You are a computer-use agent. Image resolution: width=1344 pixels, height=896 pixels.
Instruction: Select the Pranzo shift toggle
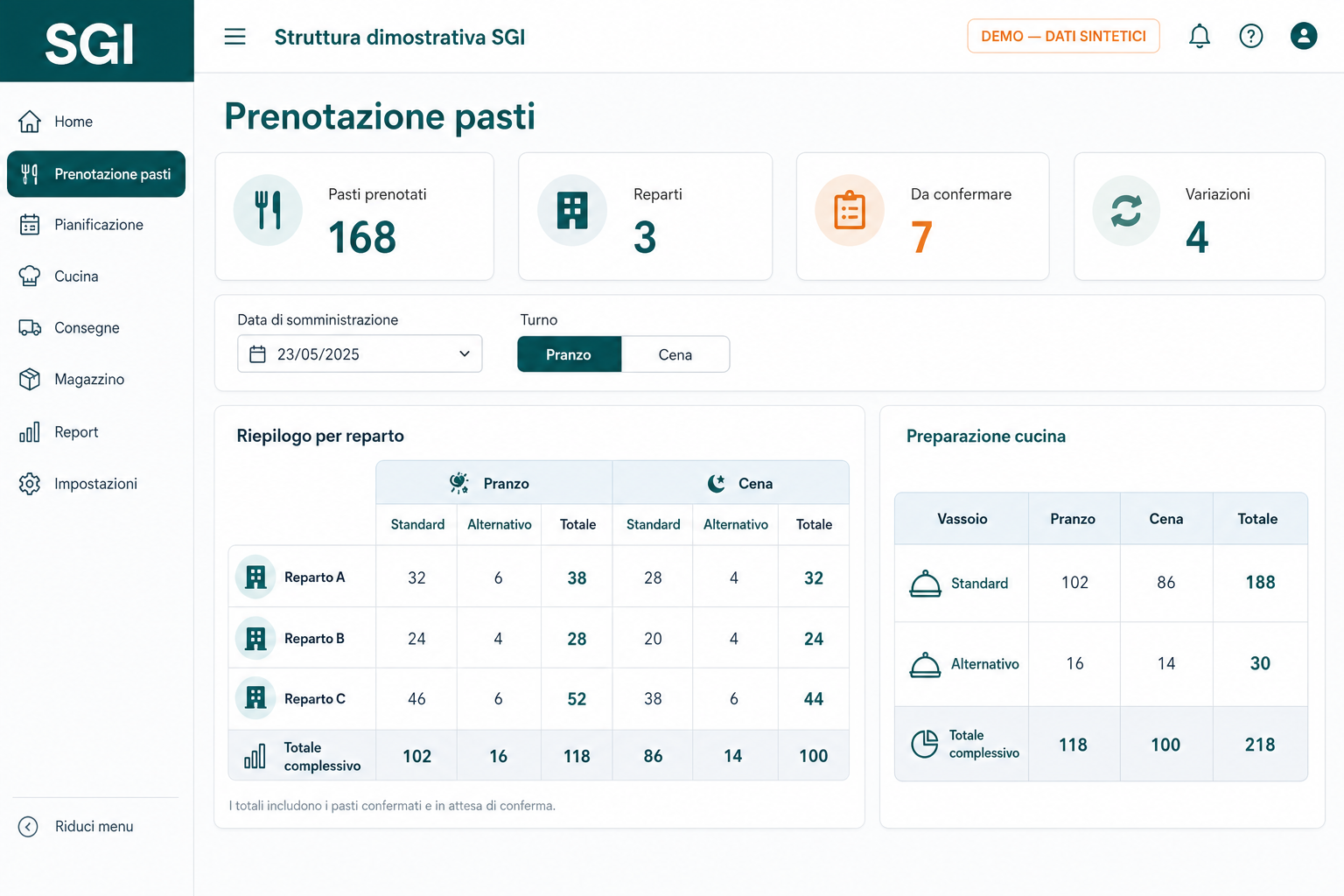pos(569,354)
